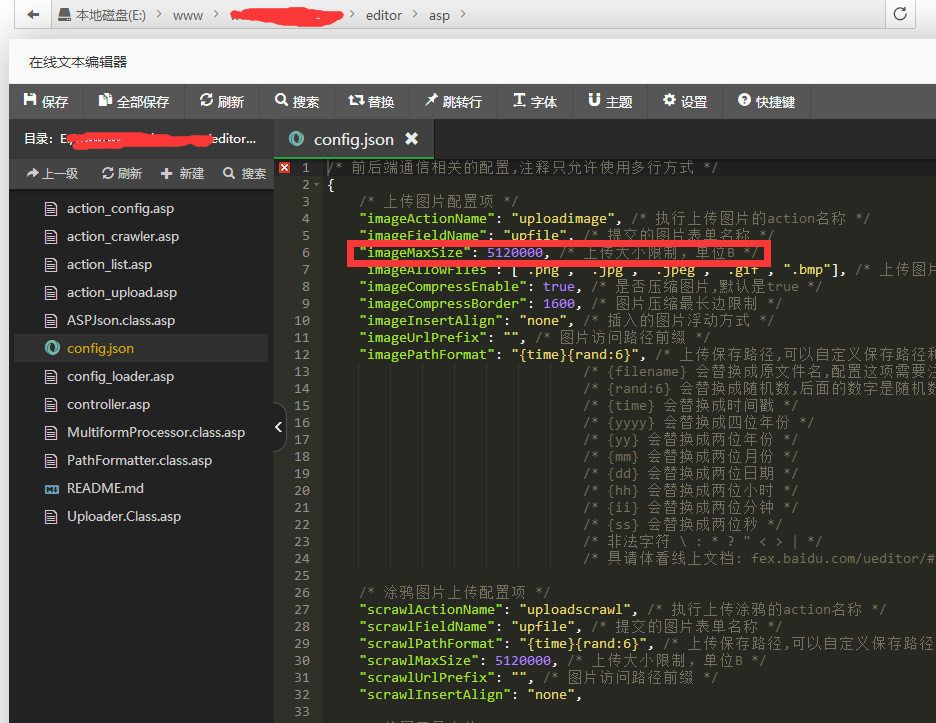
Task: Expand the chevron after www breadcrumb
Action: (216, 14)
